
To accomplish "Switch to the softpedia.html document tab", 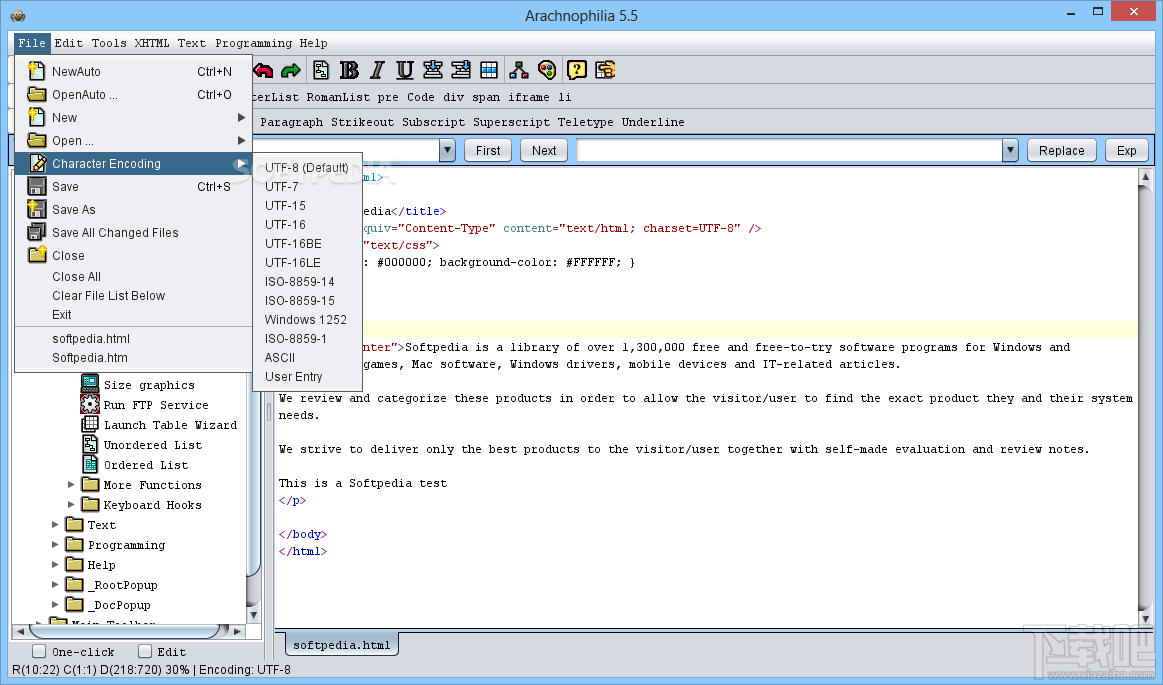I will (x=341, y=645).
